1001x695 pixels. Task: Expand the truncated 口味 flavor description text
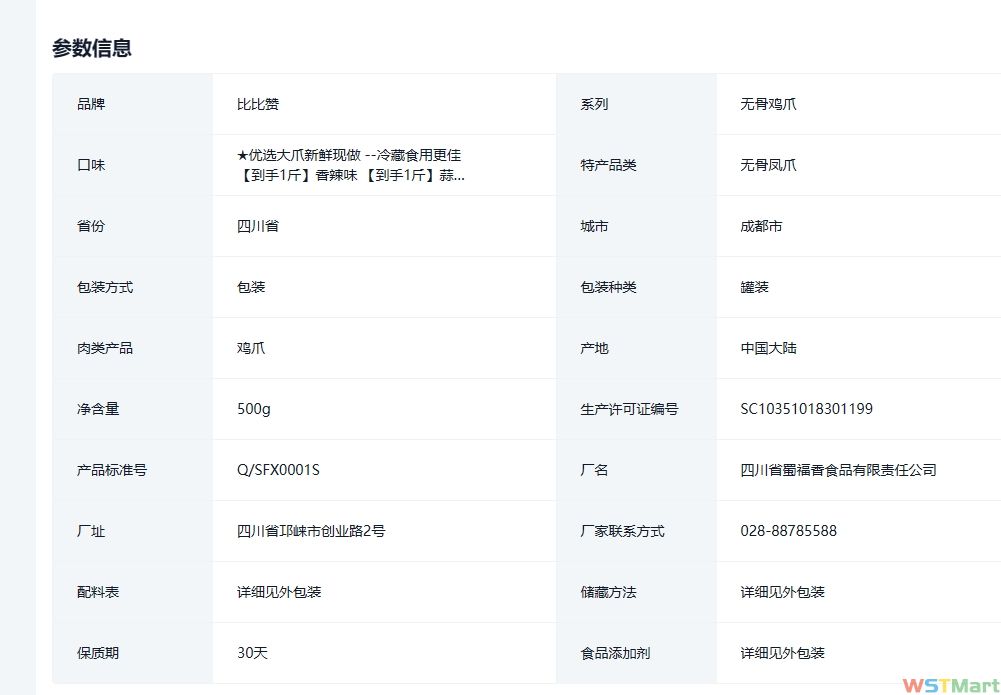click(350, 166)
